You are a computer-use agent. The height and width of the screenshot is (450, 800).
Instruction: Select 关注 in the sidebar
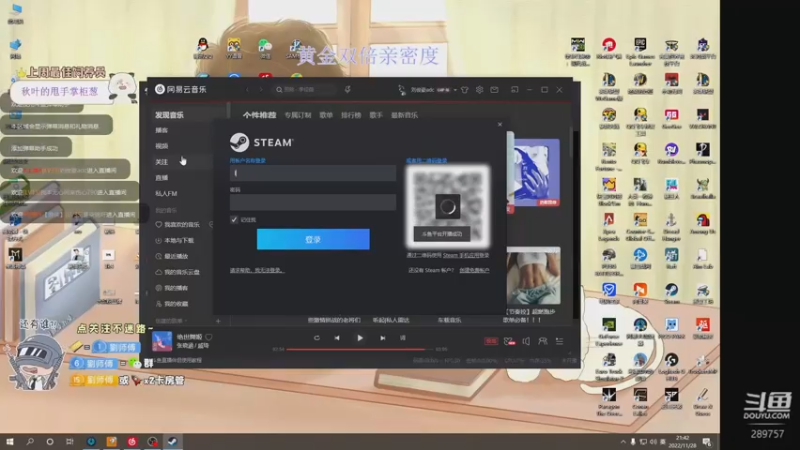coord(162,162)
